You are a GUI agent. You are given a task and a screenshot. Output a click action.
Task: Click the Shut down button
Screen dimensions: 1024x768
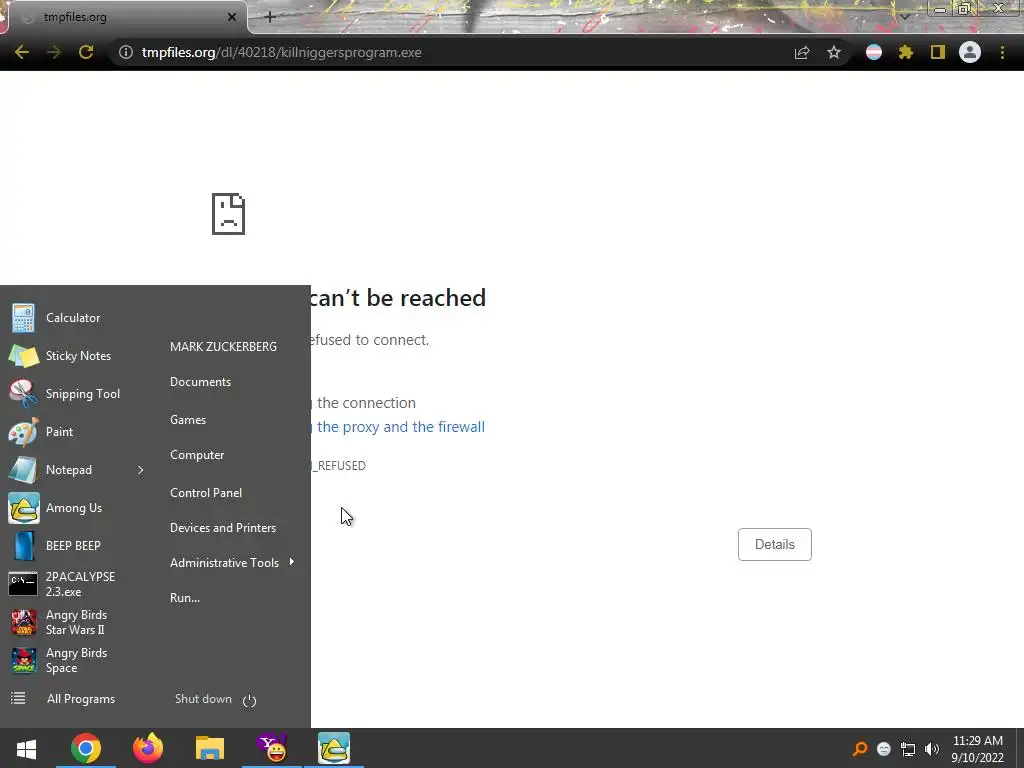(203, 699)
